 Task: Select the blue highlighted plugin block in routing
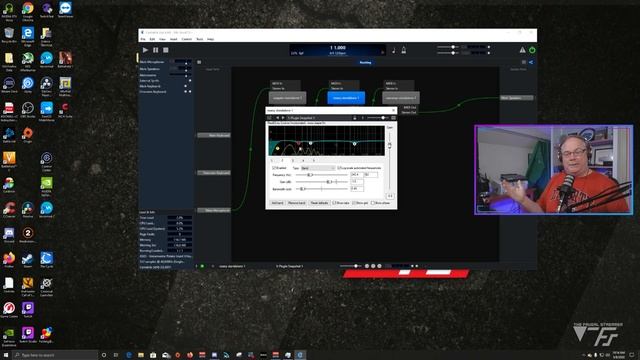[346, 98]
